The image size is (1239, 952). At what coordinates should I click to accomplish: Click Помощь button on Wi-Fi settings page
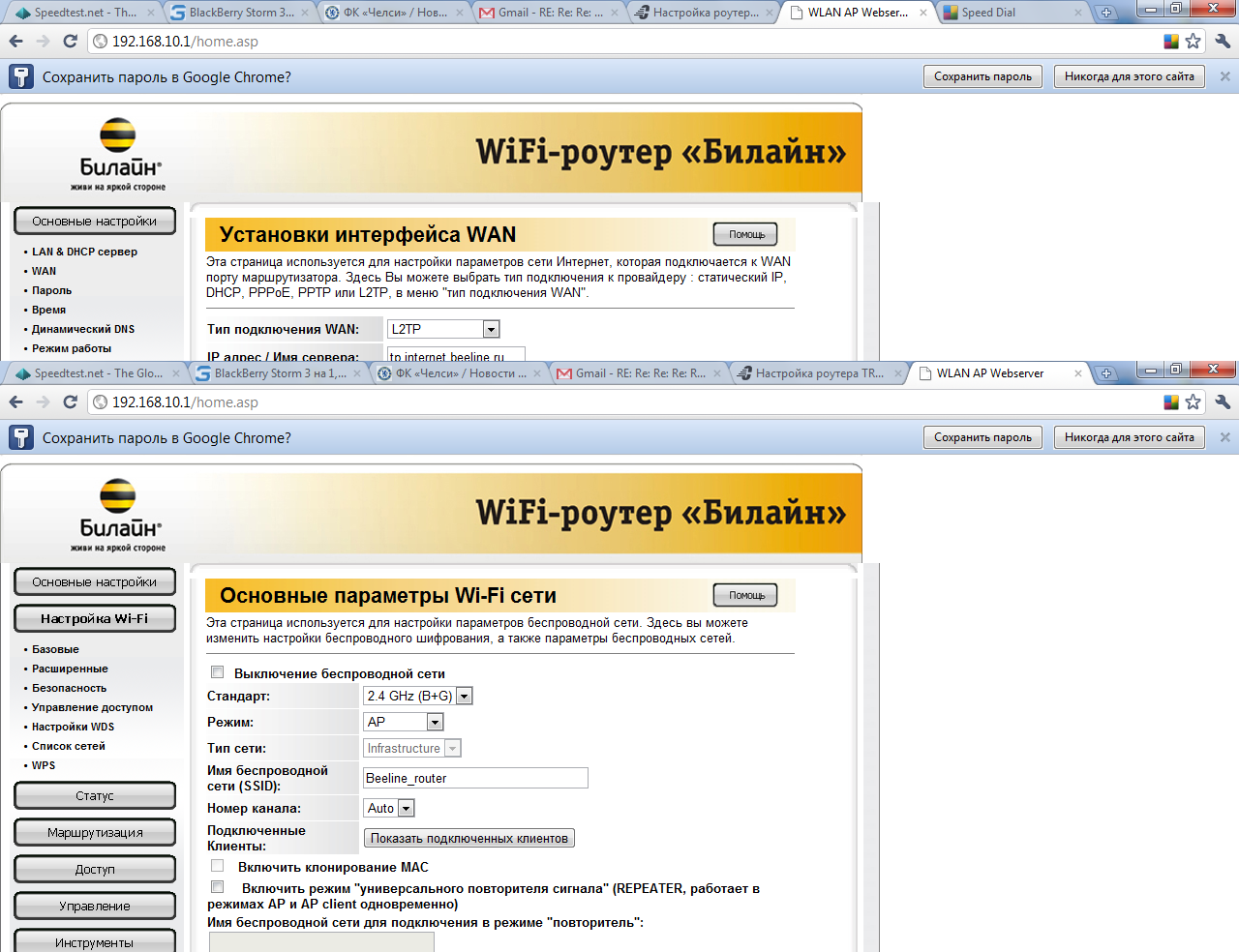(x=745, y=595)
